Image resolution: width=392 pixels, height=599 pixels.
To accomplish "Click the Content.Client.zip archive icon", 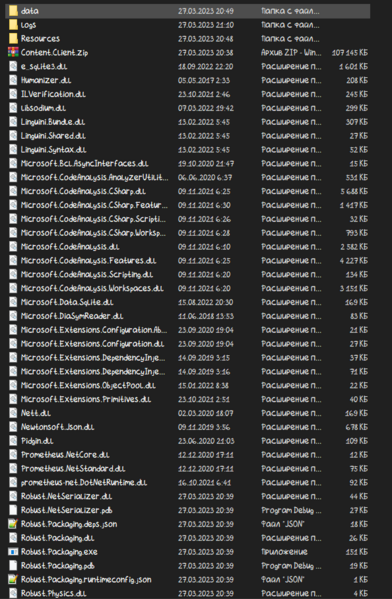I will click(x=13, y=52).
